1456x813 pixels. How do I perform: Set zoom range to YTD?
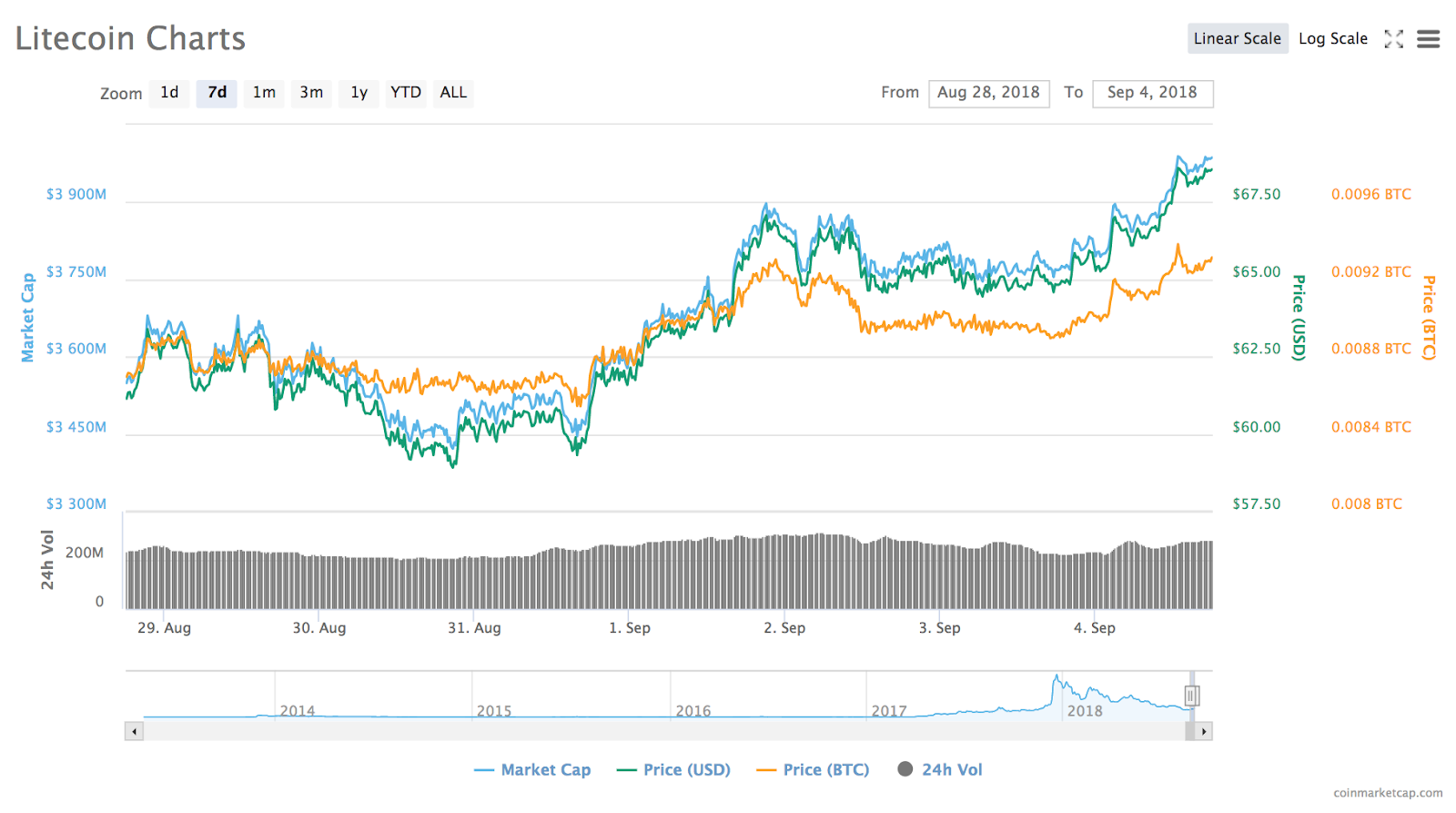(x=406, y=93)
